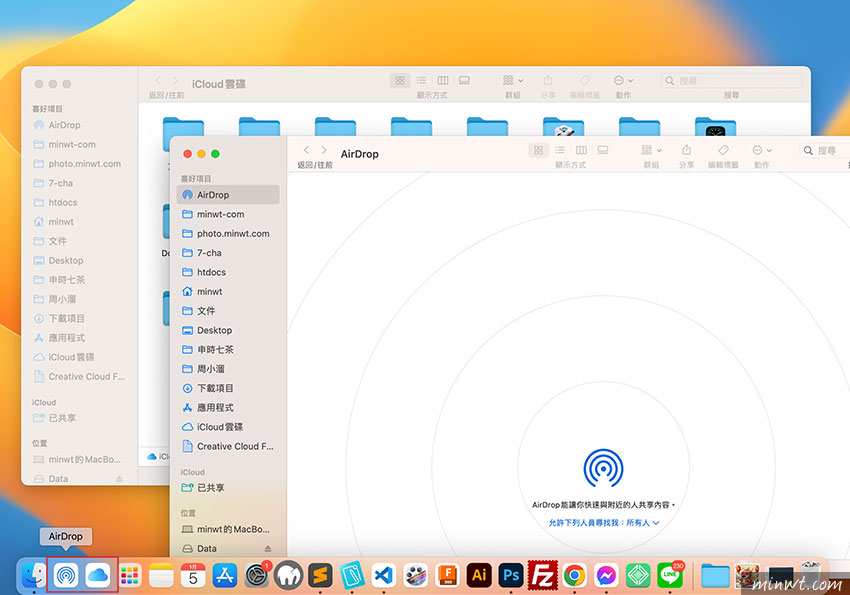This screenshot has width=850, height=595.
Task: Click Share icon in AirDrop window toolbar
Action: (686, 150)
